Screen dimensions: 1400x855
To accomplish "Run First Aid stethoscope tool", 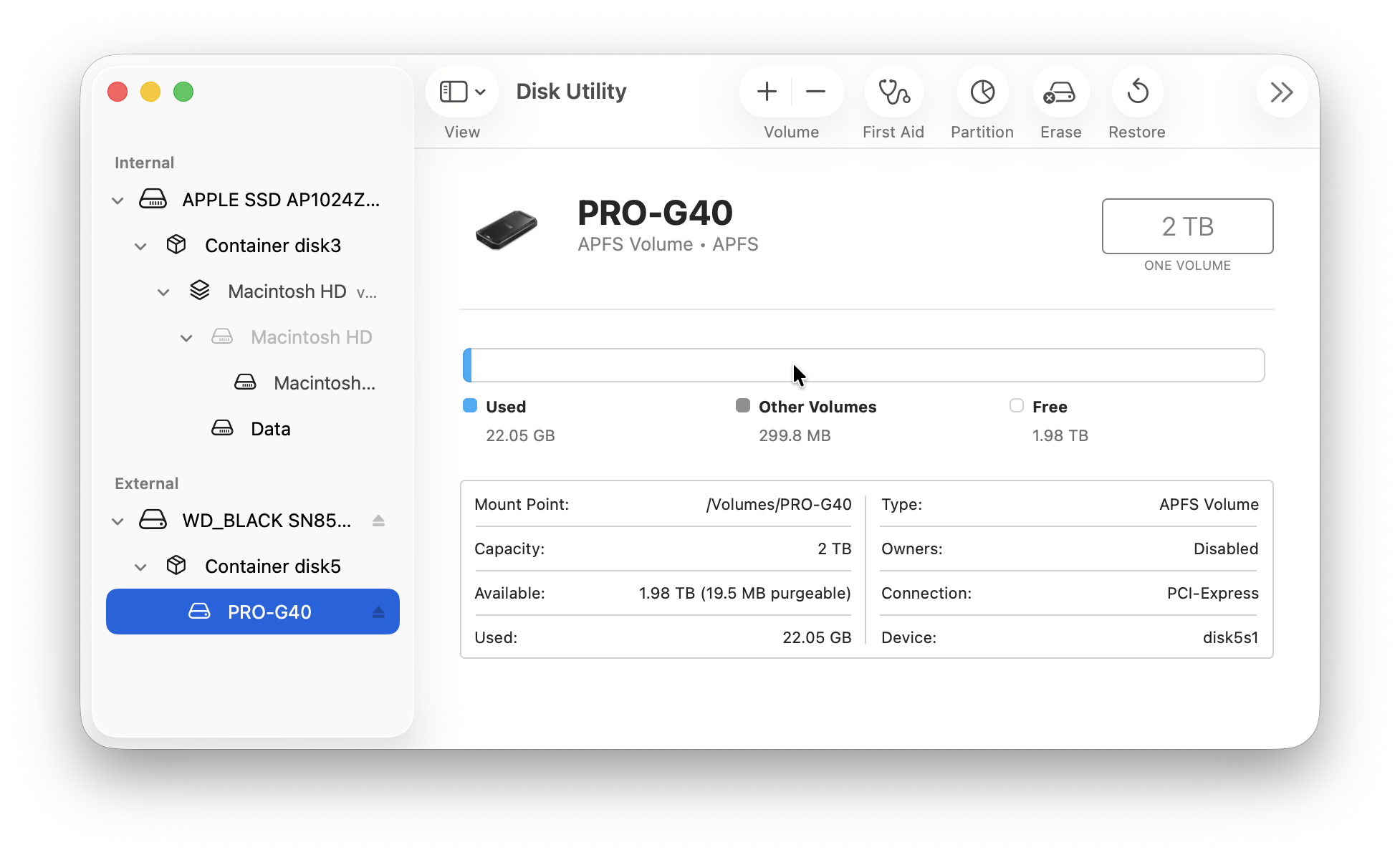I will pyautogui.click(x=893, y=92).
